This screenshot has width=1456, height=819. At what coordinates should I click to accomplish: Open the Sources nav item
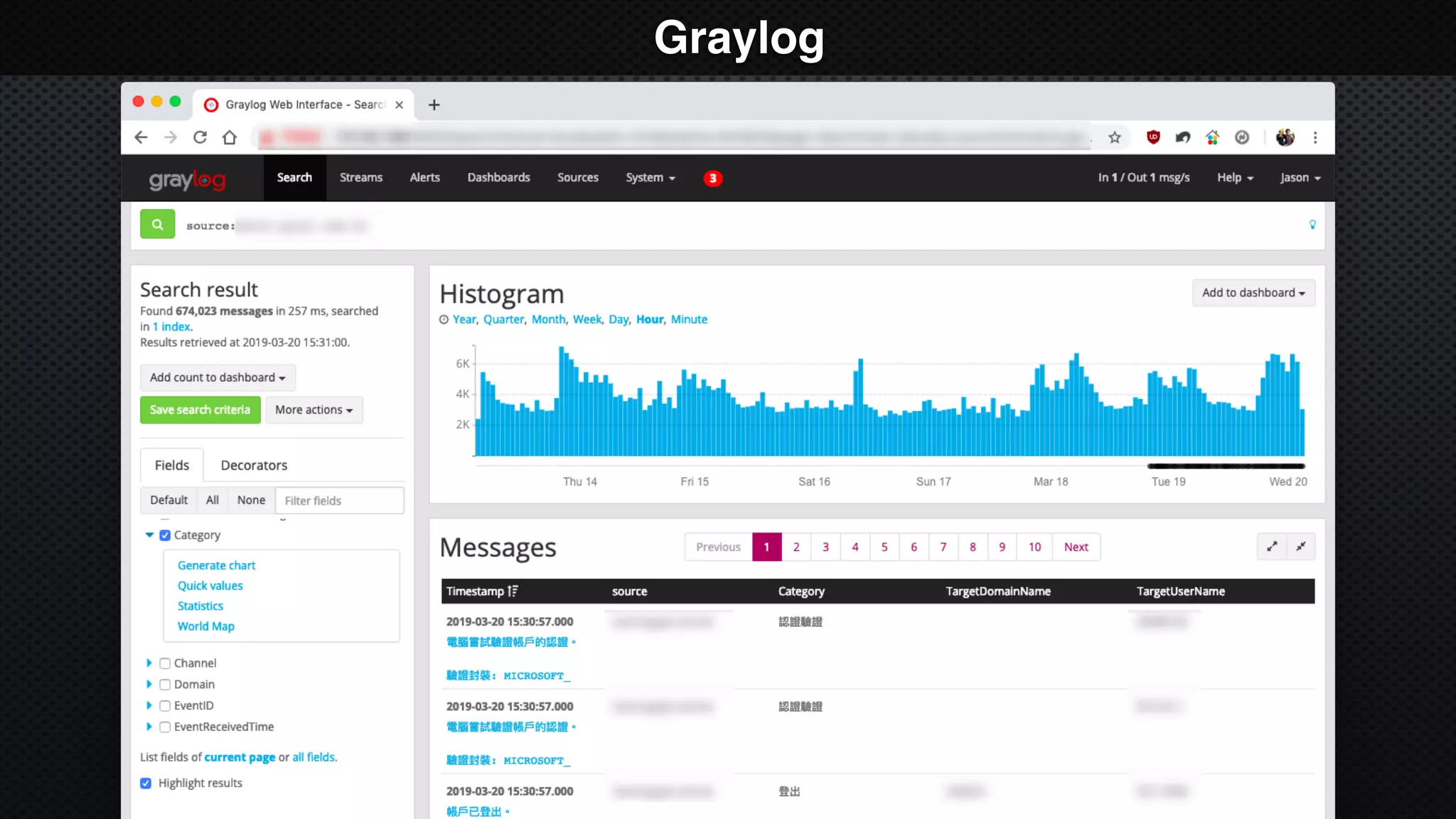[578, 178]
